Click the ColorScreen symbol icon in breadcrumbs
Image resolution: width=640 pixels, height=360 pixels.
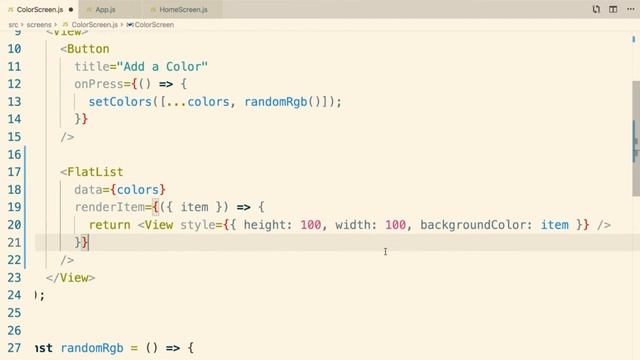[130, 25]
